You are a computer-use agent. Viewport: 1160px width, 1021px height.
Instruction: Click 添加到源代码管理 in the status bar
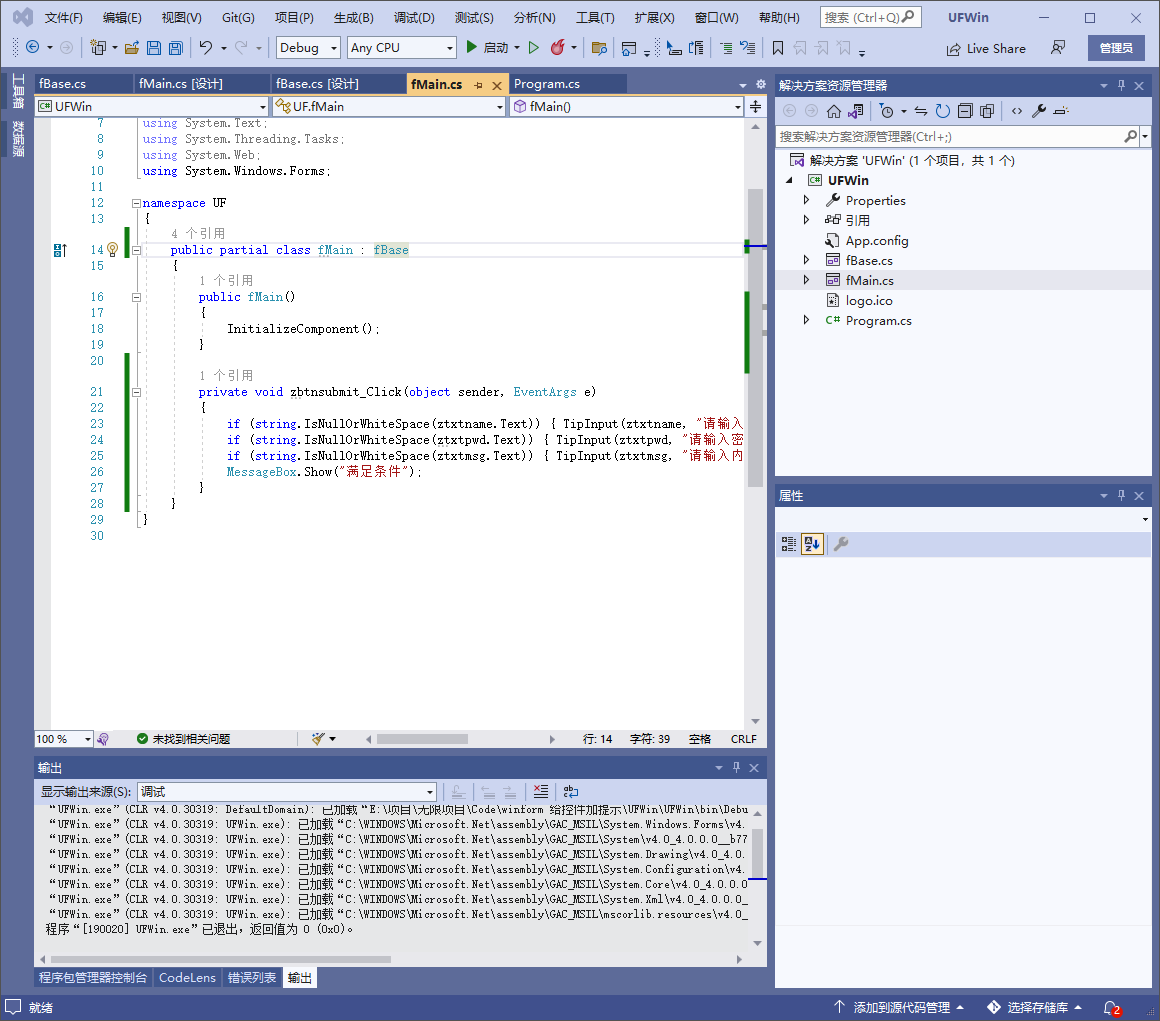pos(899,1008)
